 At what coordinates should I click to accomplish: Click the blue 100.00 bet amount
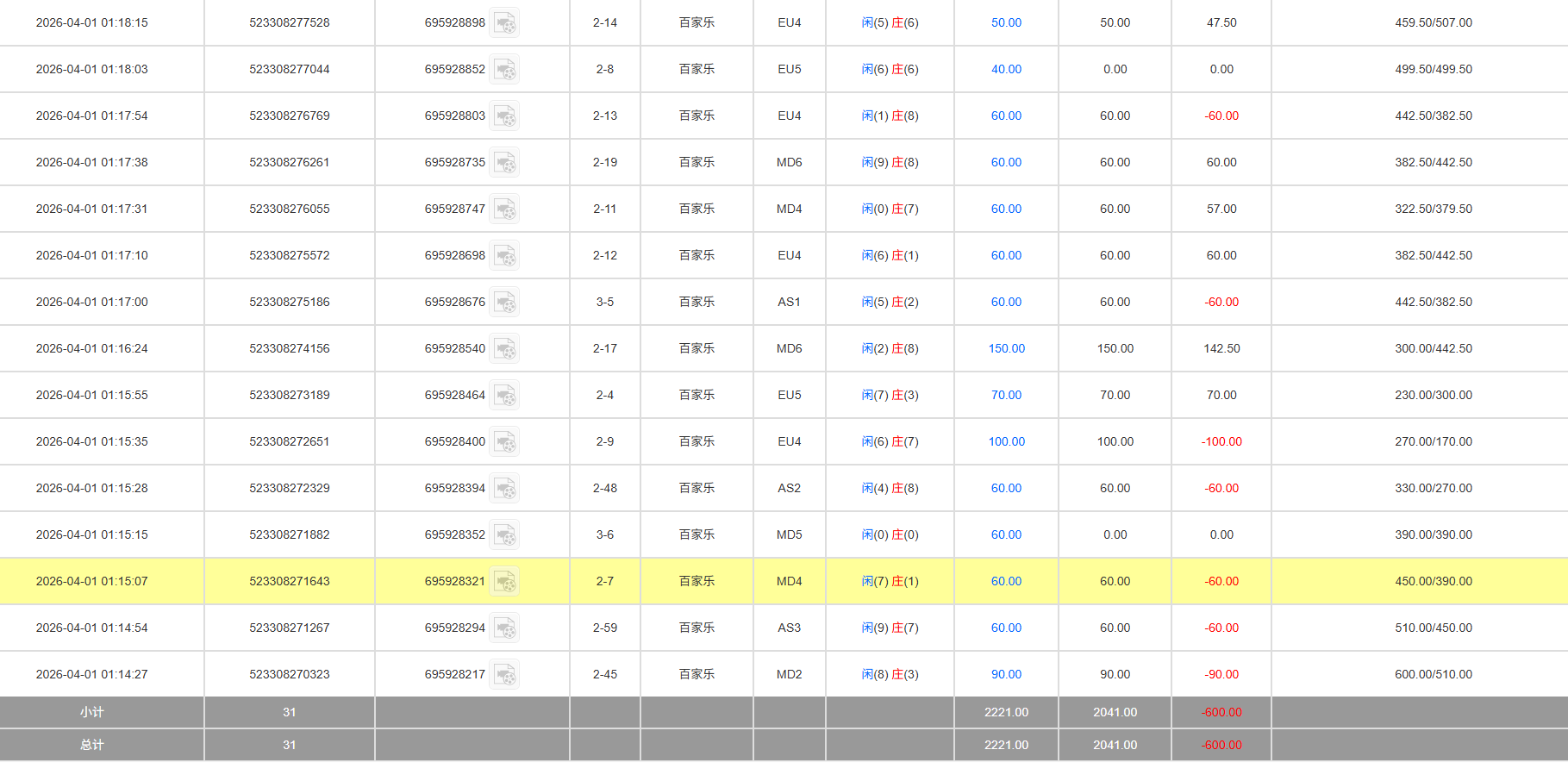pyautogui.click(x=1006, y=442)
